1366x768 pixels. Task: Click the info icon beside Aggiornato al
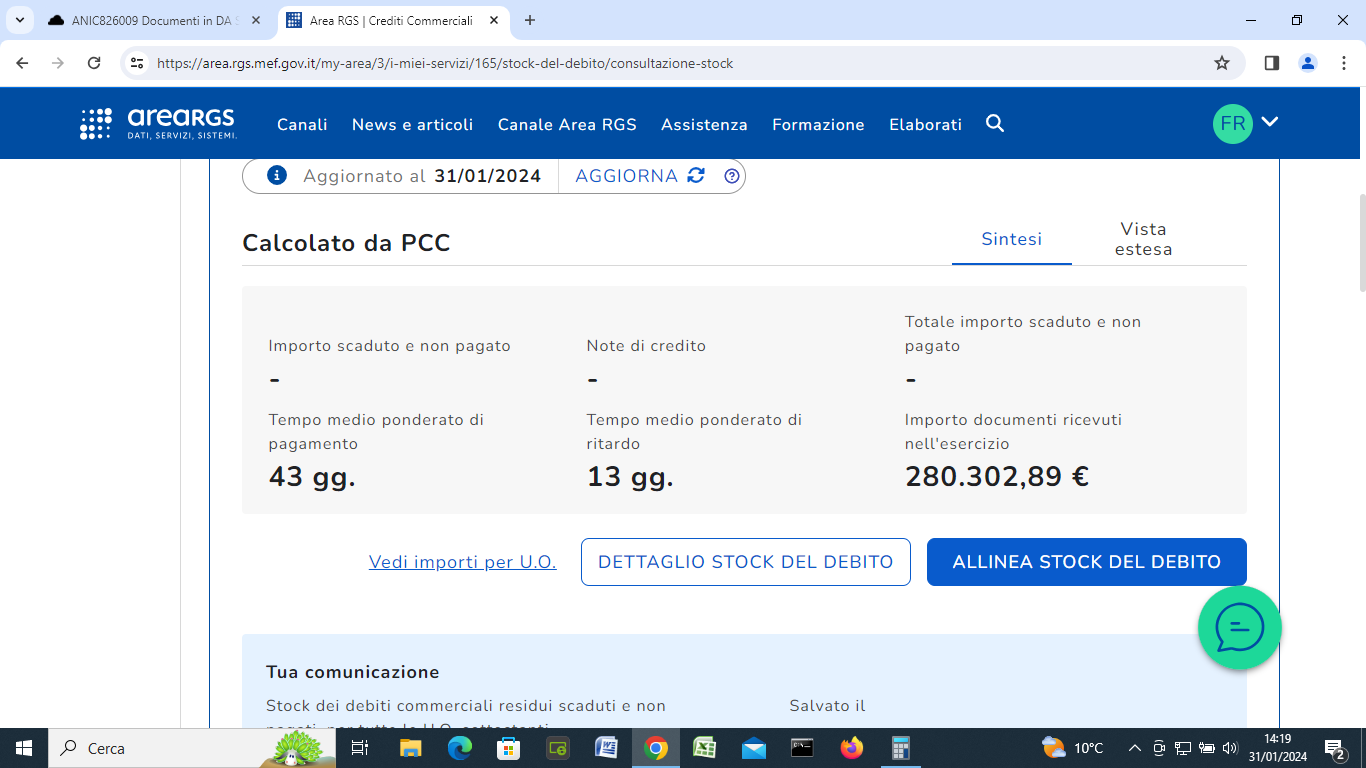278,176
